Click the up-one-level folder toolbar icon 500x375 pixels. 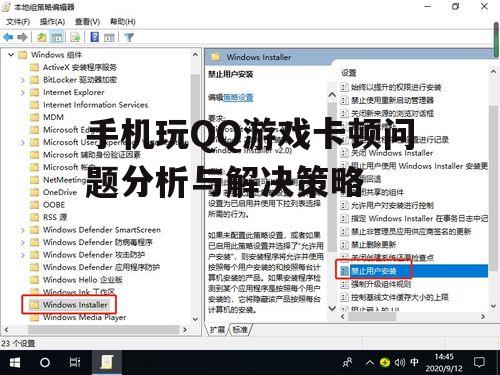pos(41,37)
